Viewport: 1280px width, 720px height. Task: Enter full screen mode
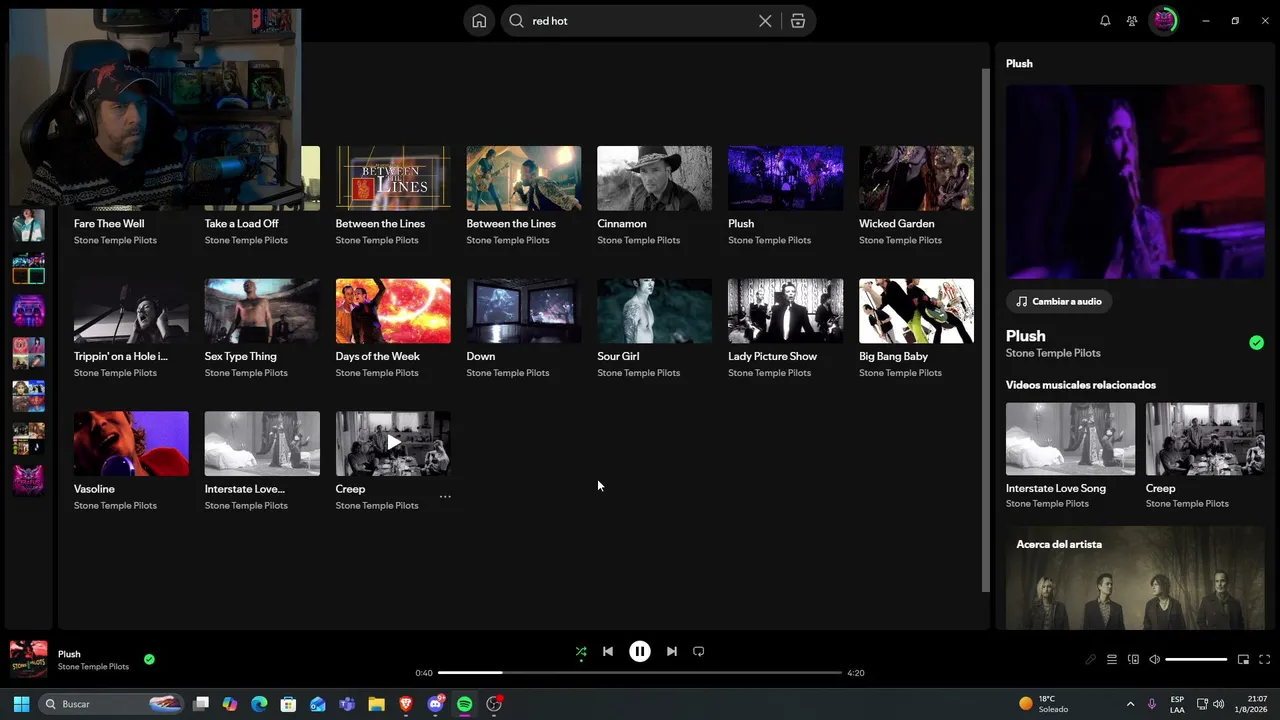tap(1265, 660)
